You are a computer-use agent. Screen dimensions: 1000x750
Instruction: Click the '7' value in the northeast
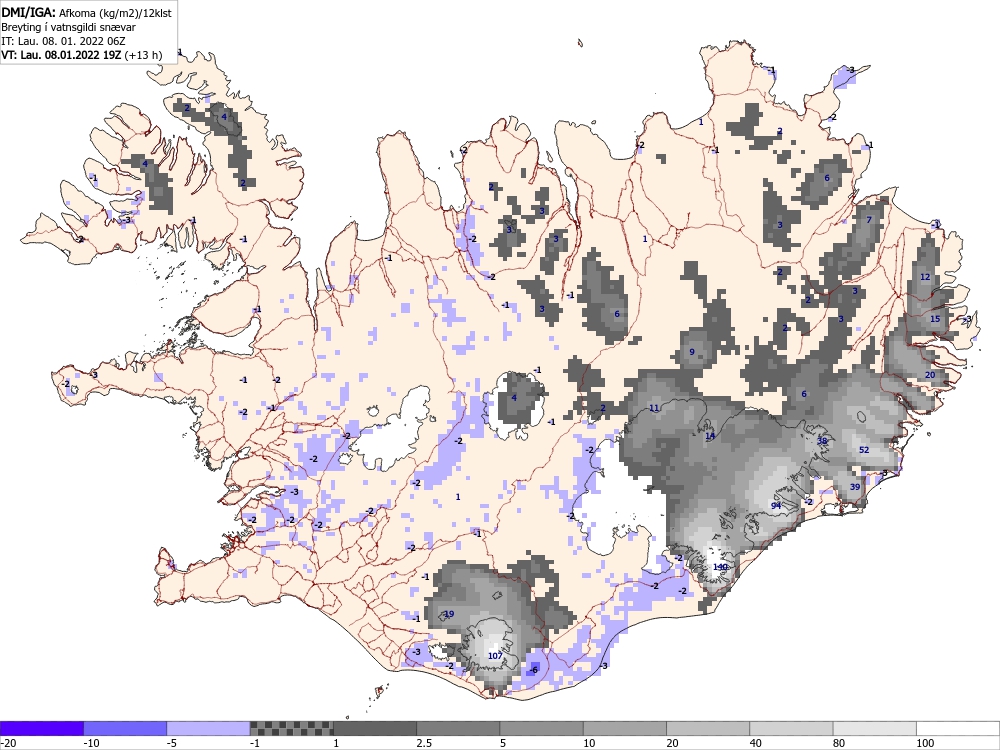click(869, 220)
